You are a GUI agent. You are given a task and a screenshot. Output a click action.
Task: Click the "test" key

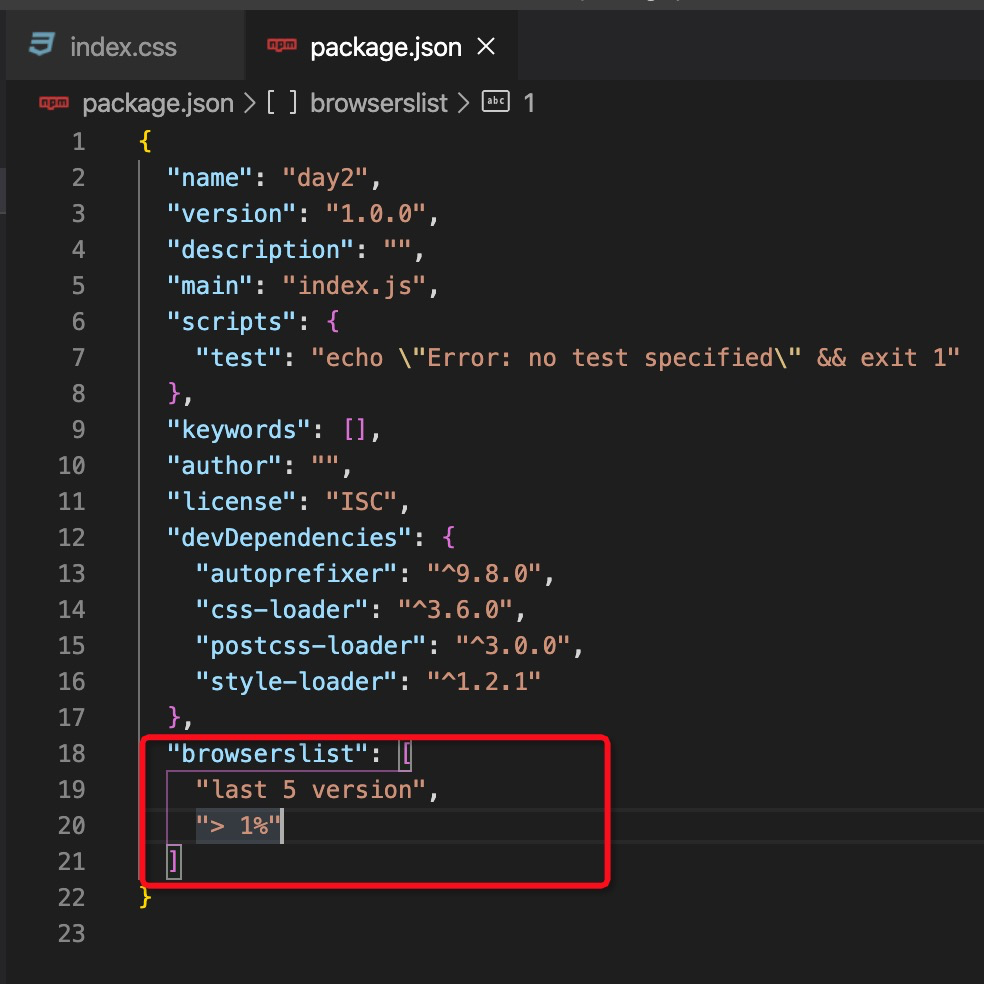(238, 358)
